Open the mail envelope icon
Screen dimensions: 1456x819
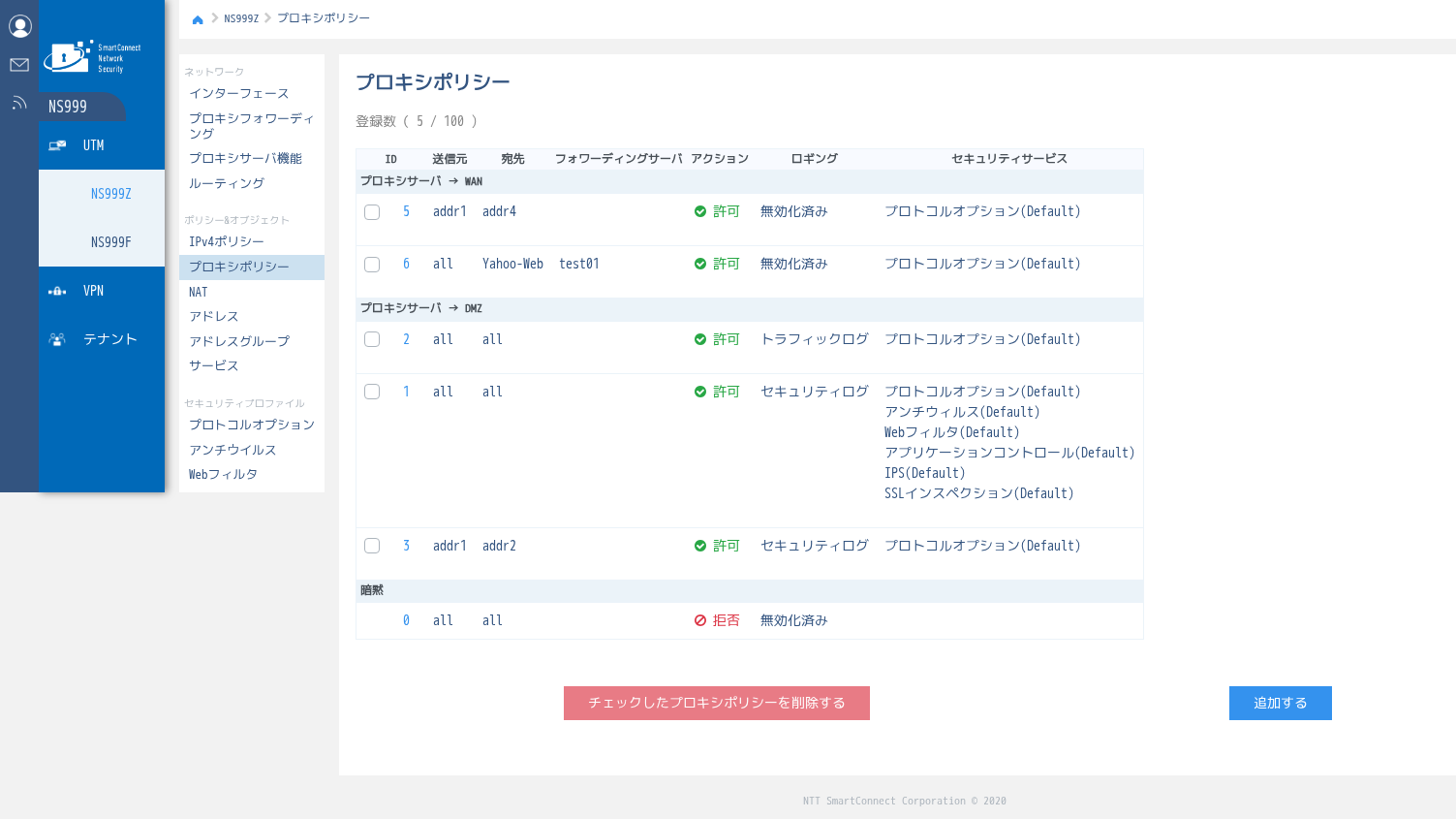point(19,65)
